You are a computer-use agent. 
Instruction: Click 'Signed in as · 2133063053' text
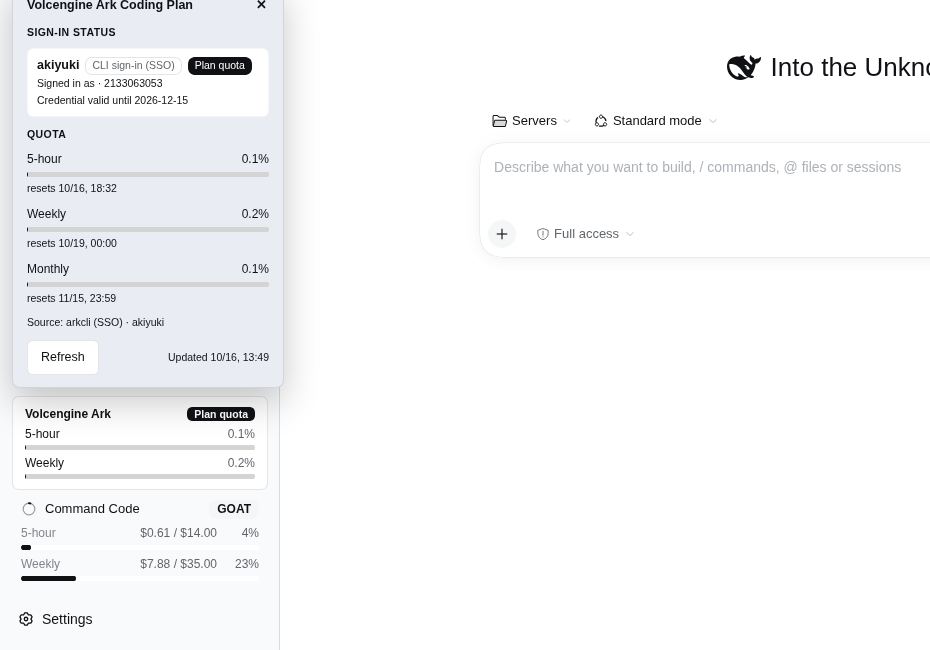tap(100, 84)
